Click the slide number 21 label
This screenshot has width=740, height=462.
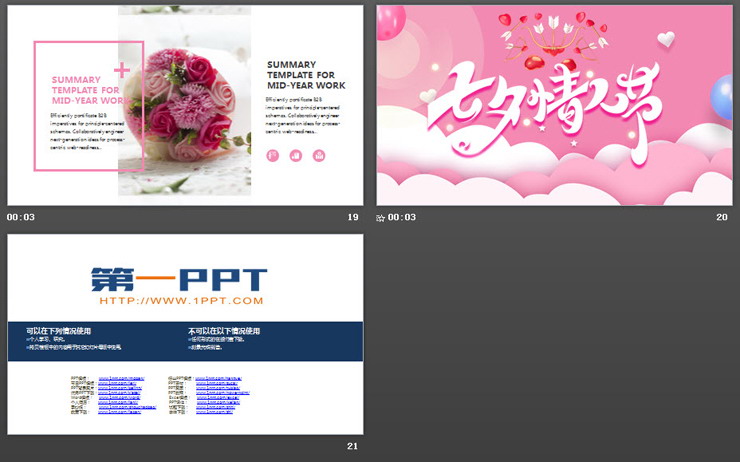(352, 446)
